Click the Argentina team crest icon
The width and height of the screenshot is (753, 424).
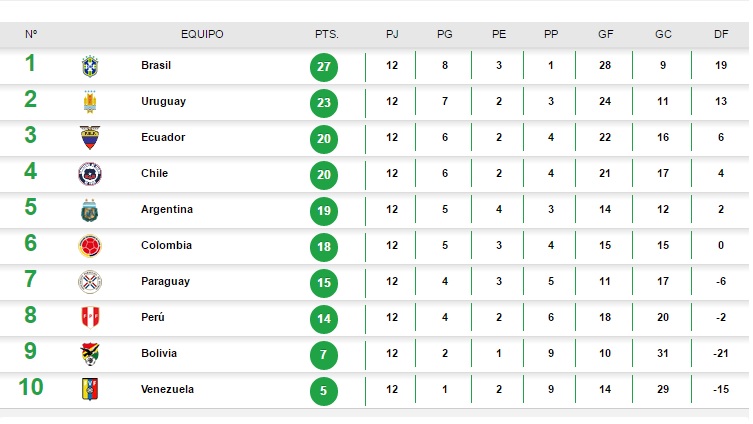coord(90,210)
